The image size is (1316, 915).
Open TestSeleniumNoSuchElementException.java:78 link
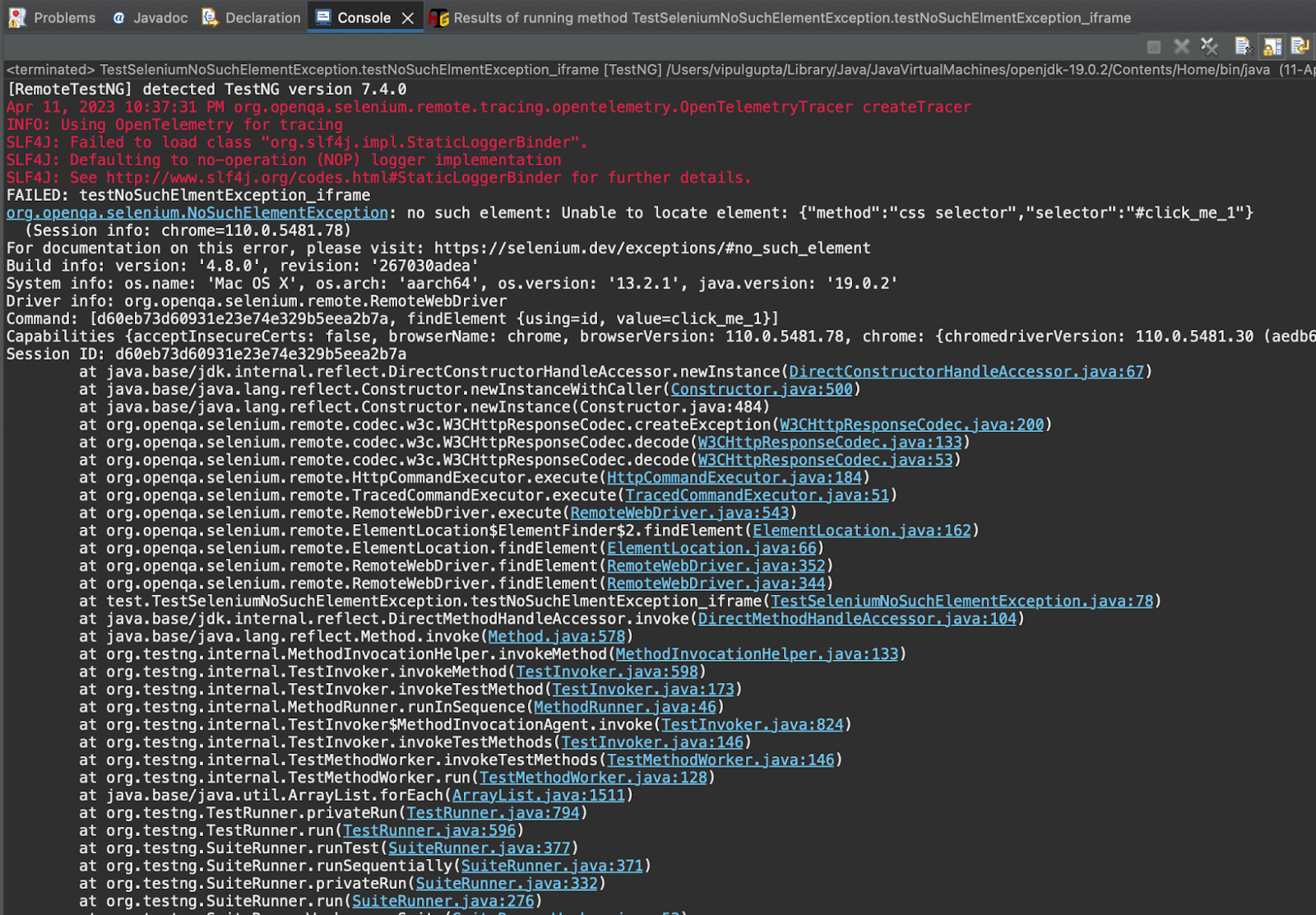[x=962, y=601]
